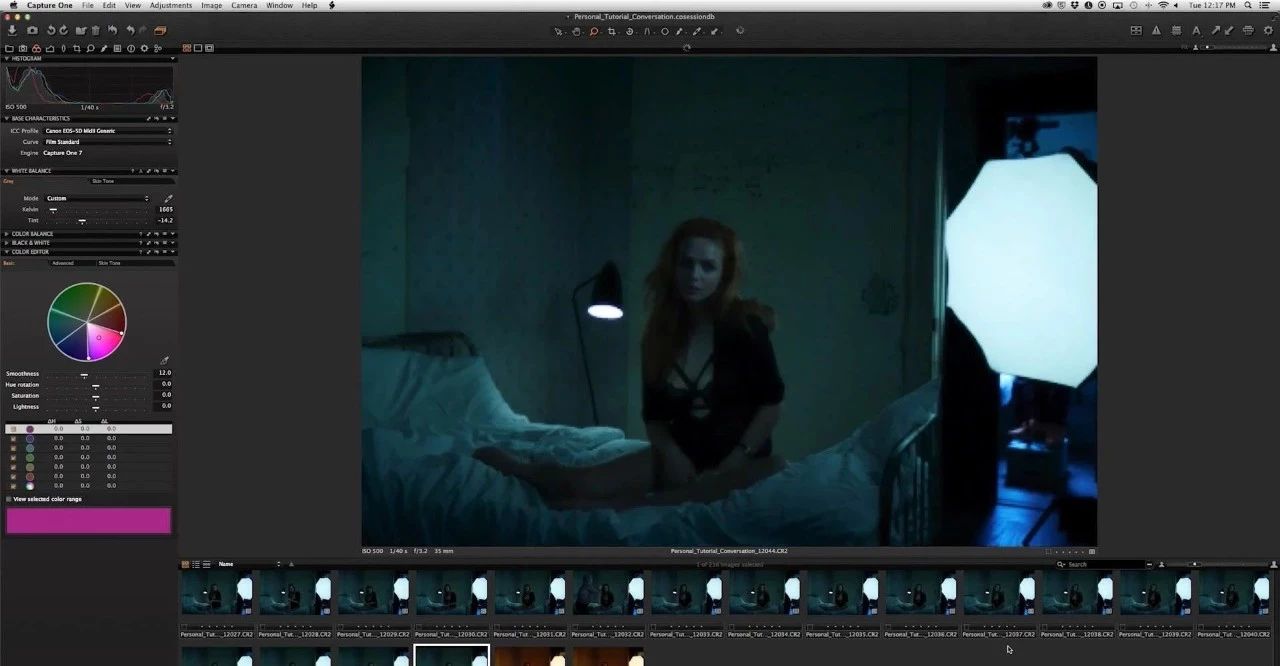1280x666 pixels.
Task: Open the Metadata info tool tab
Action: pyautogui.click(x=131, y=48)
